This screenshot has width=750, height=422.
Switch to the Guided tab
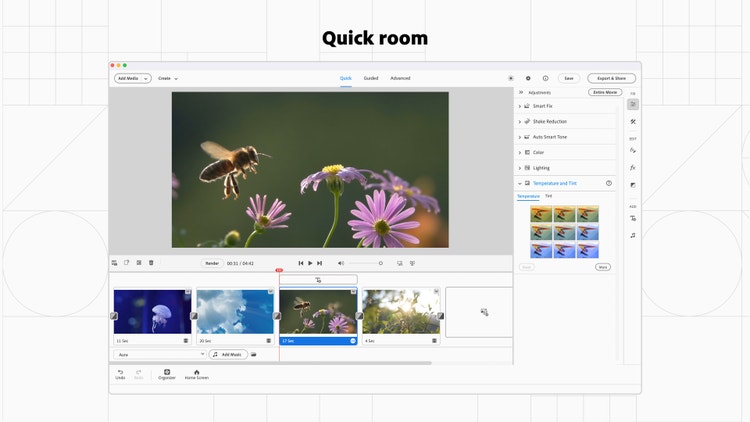pyautogui.click(x=371, y=78)
